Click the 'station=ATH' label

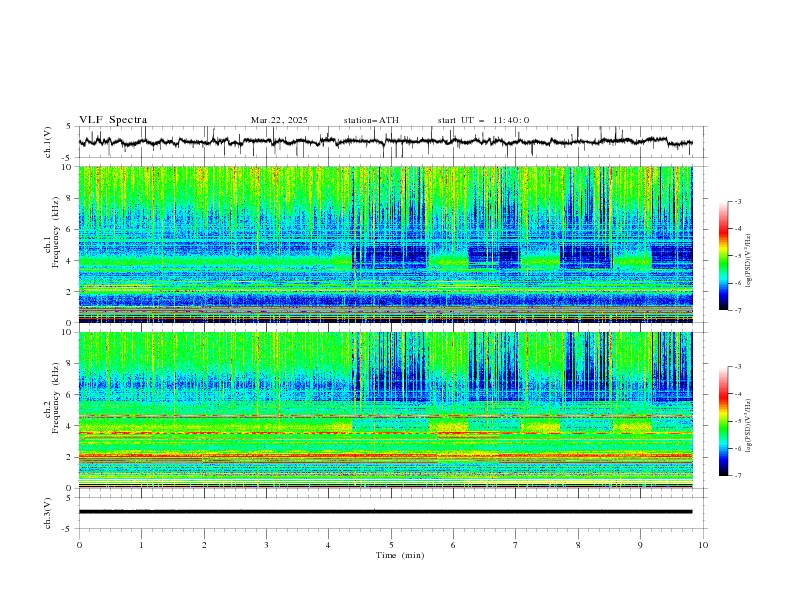pyautogui.click(x=371, y=120)
